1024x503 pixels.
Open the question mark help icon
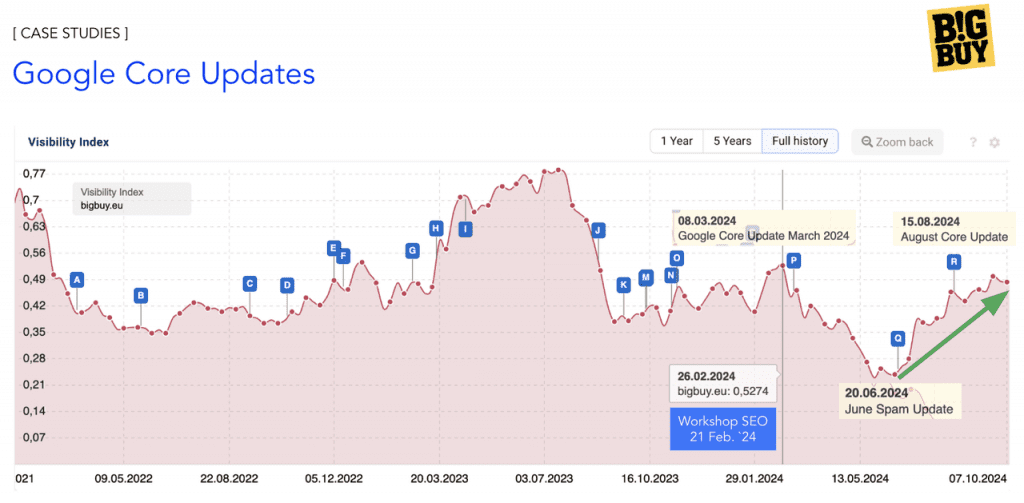(x=972, y=142)
